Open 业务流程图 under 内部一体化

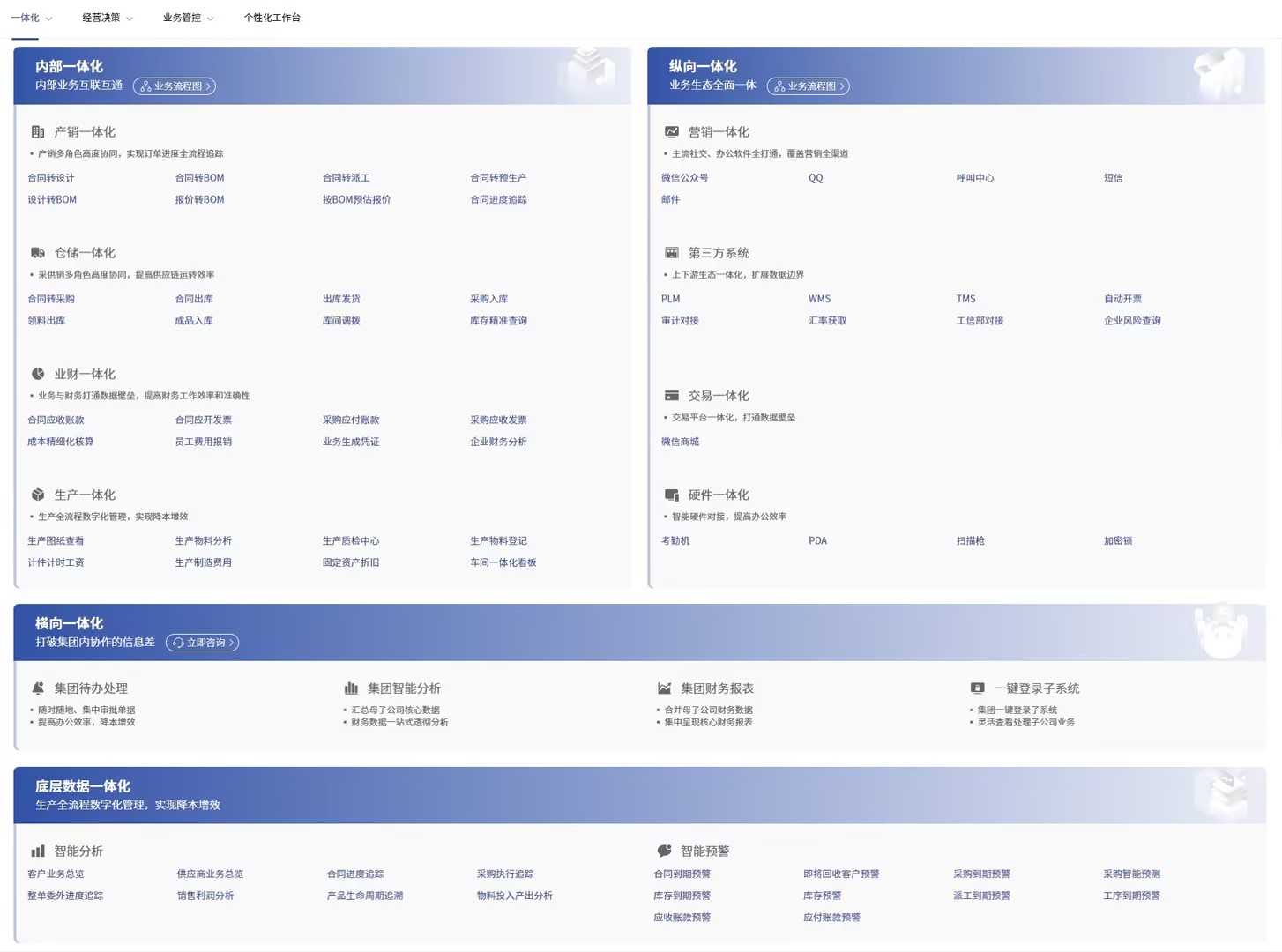pos(175,86)
